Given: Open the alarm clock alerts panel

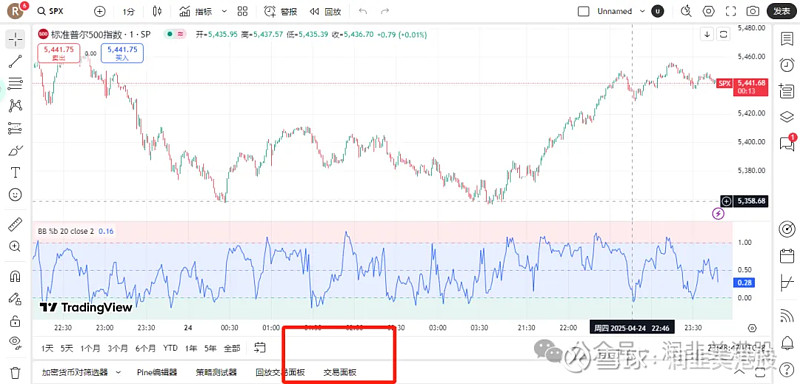Looking at the screenshot, I should [x=787, y=65].
